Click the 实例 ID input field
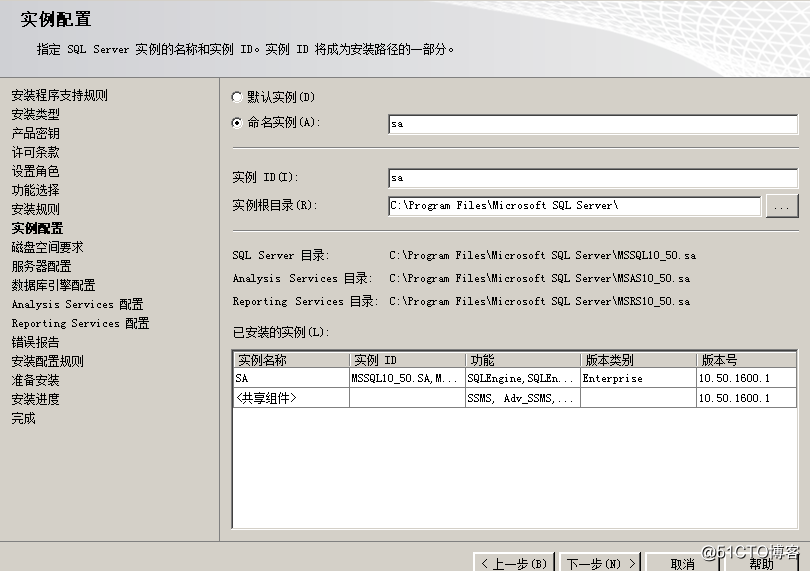This screenshot has height=571, width=810. coord(593,178)
